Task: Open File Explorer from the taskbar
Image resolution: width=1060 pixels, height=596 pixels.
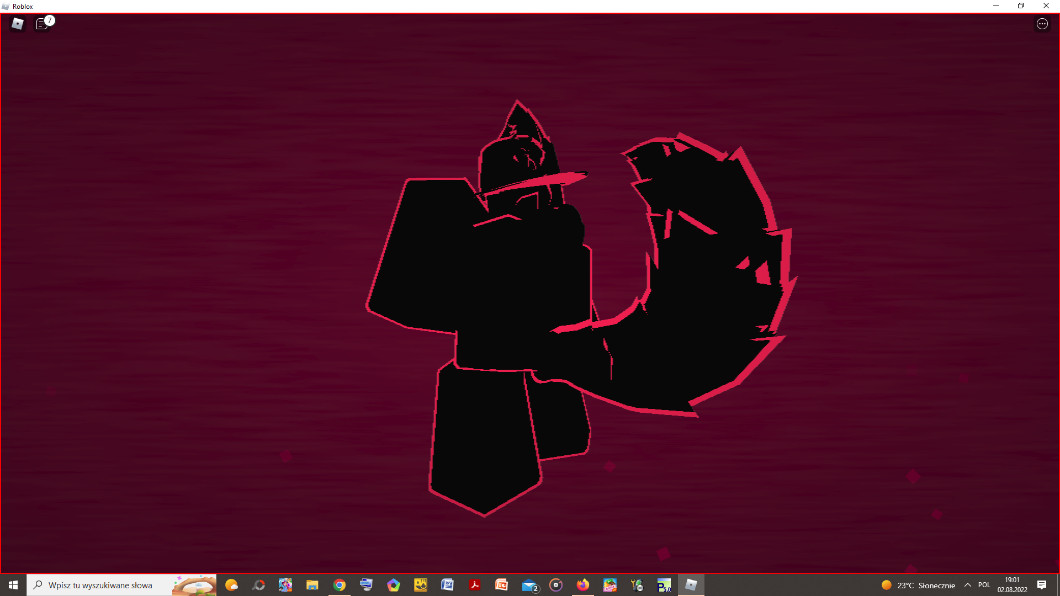Action: pyautogui.click(x=312, y=585)
